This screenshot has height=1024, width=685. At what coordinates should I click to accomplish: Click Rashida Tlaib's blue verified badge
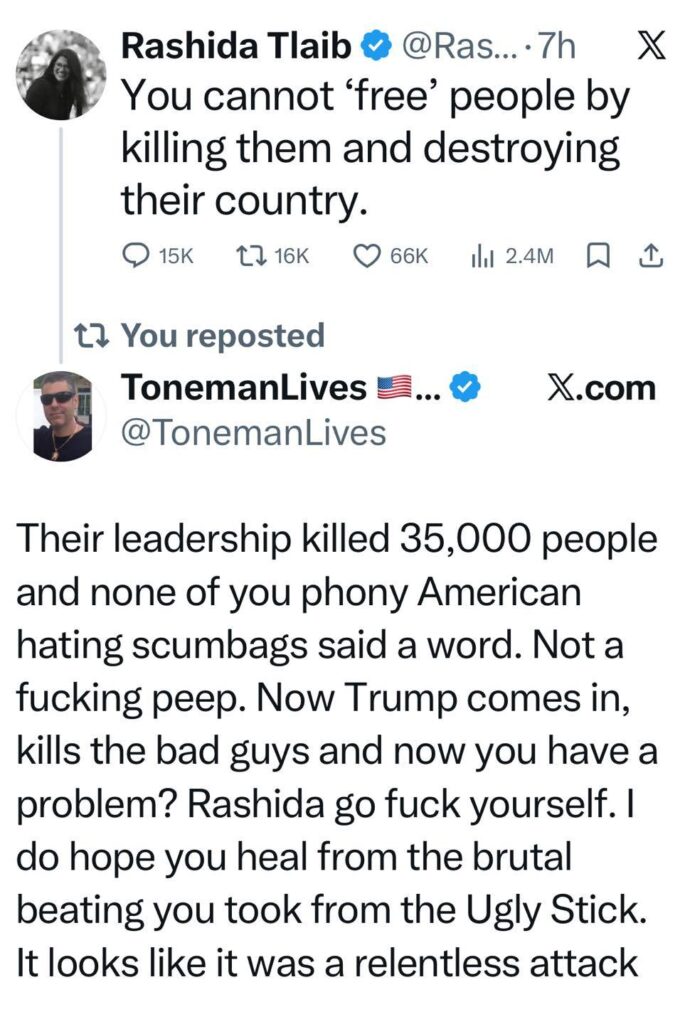[x=374, y=47]
